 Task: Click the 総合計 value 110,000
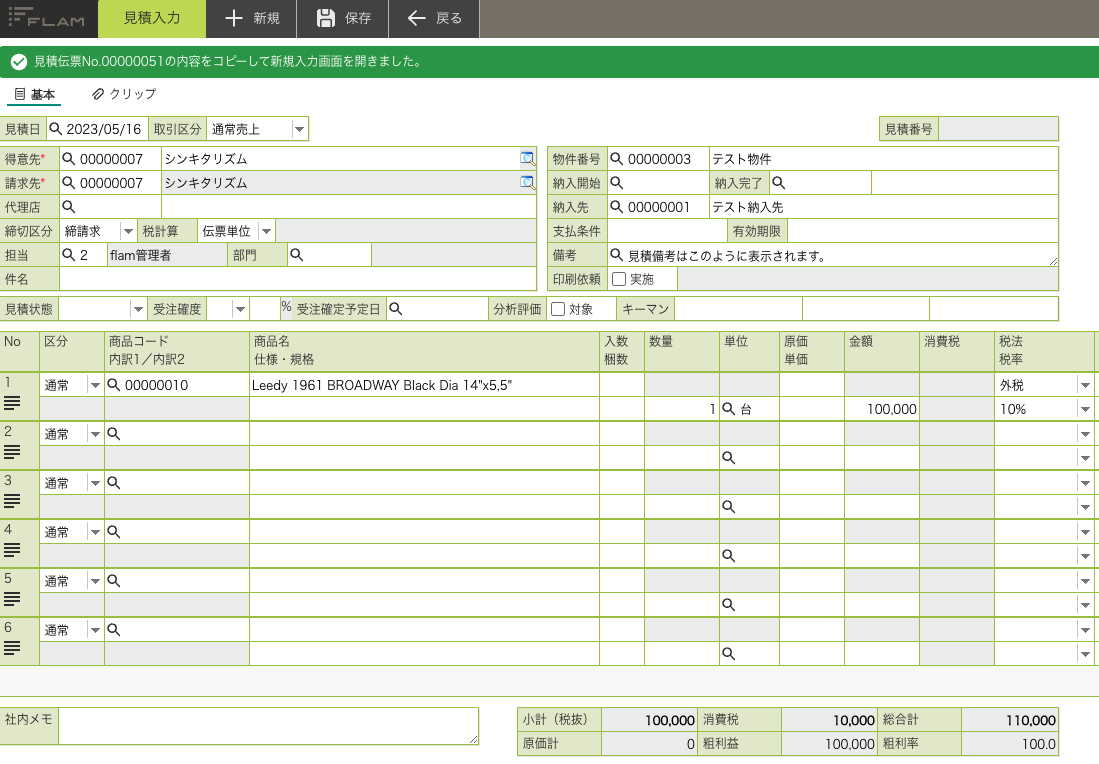(1009, 720)
